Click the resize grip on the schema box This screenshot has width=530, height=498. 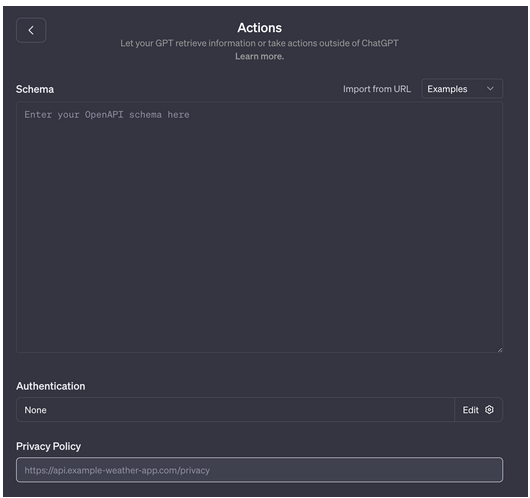pyautogui.click(x=500, y=350)
